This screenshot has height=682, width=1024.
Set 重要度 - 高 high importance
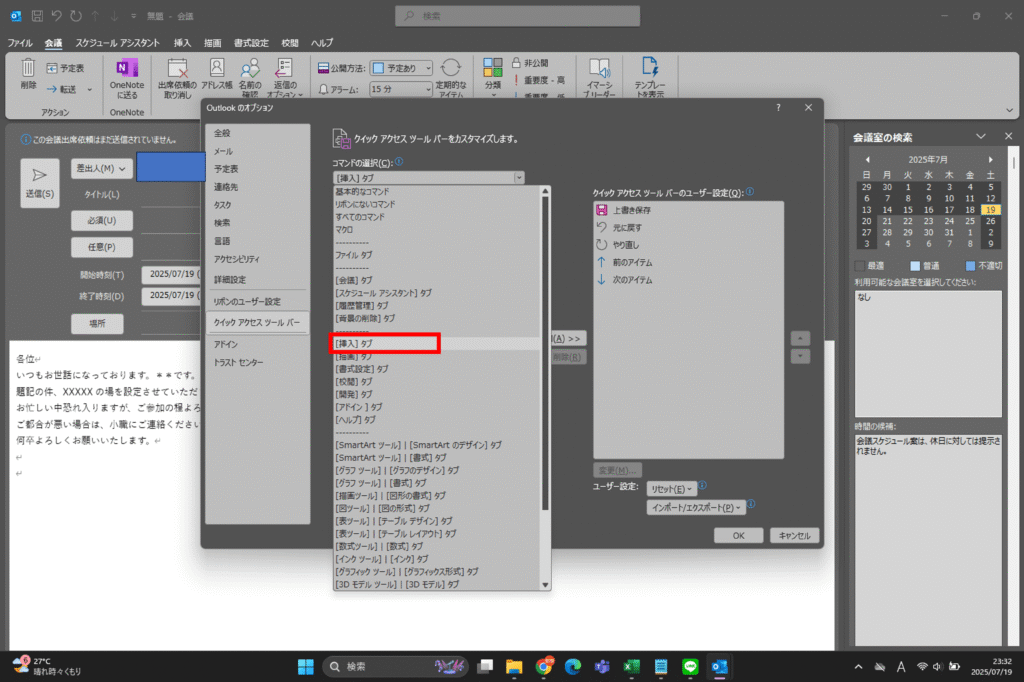[539, 80]
